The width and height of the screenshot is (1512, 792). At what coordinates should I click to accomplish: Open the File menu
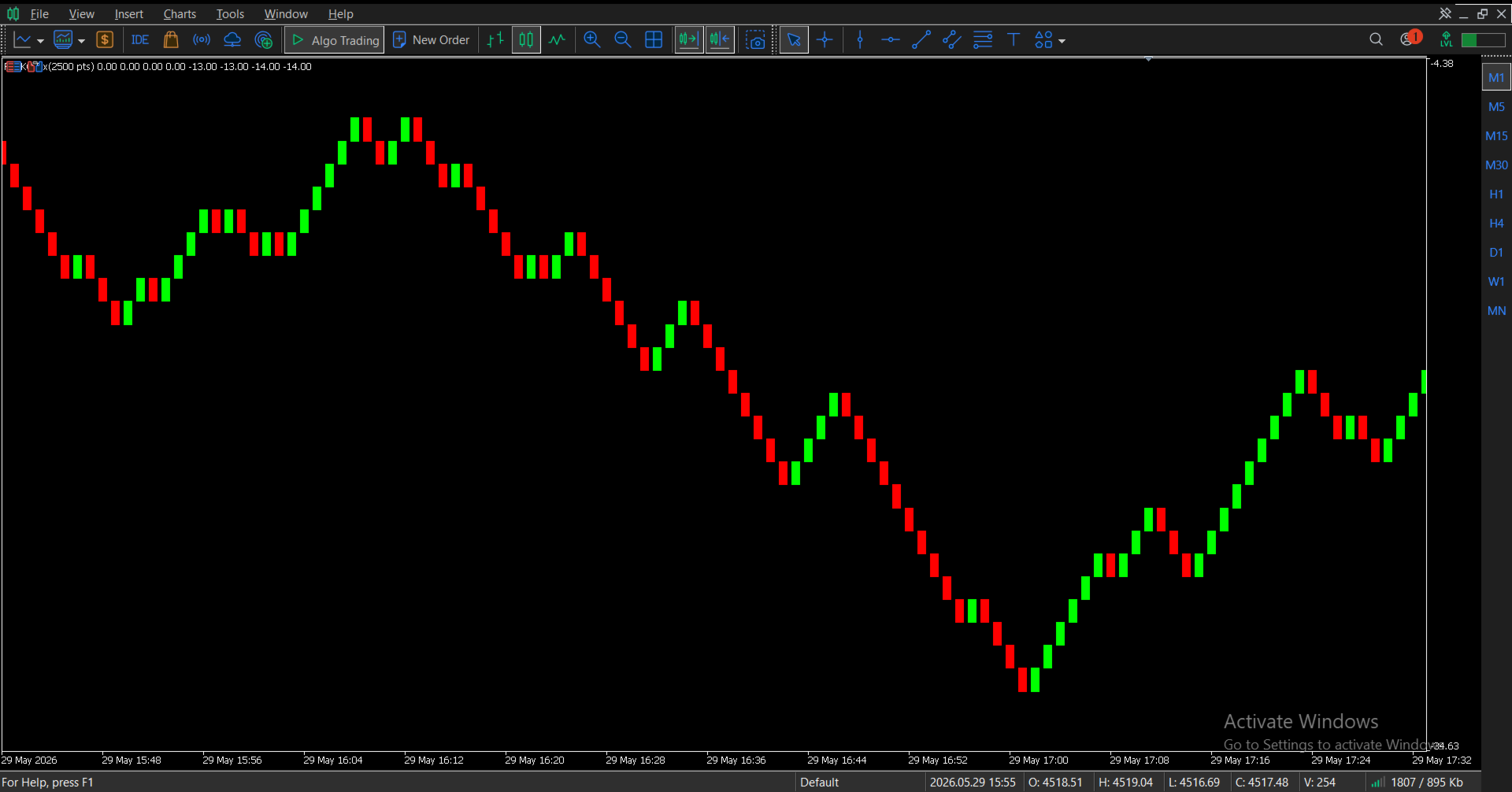pyautogui.click(x=39, y=14)
